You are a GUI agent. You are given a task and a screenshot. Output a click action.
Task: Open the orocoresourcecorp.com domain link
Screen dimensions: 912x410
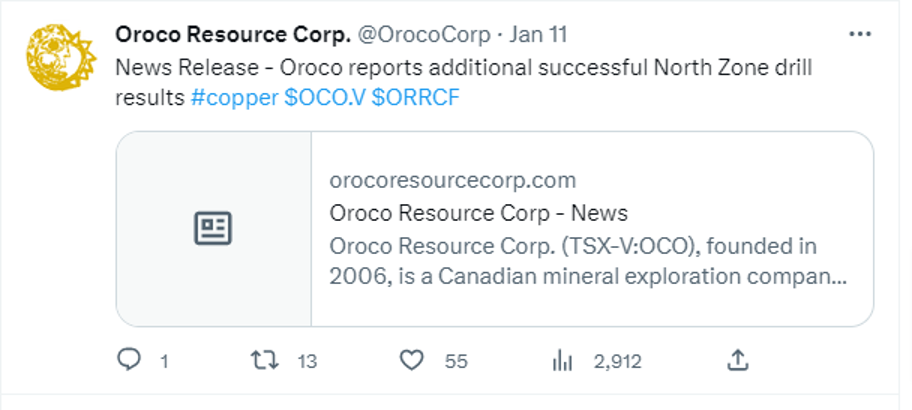pyautogui.click(x=453, y=181)
